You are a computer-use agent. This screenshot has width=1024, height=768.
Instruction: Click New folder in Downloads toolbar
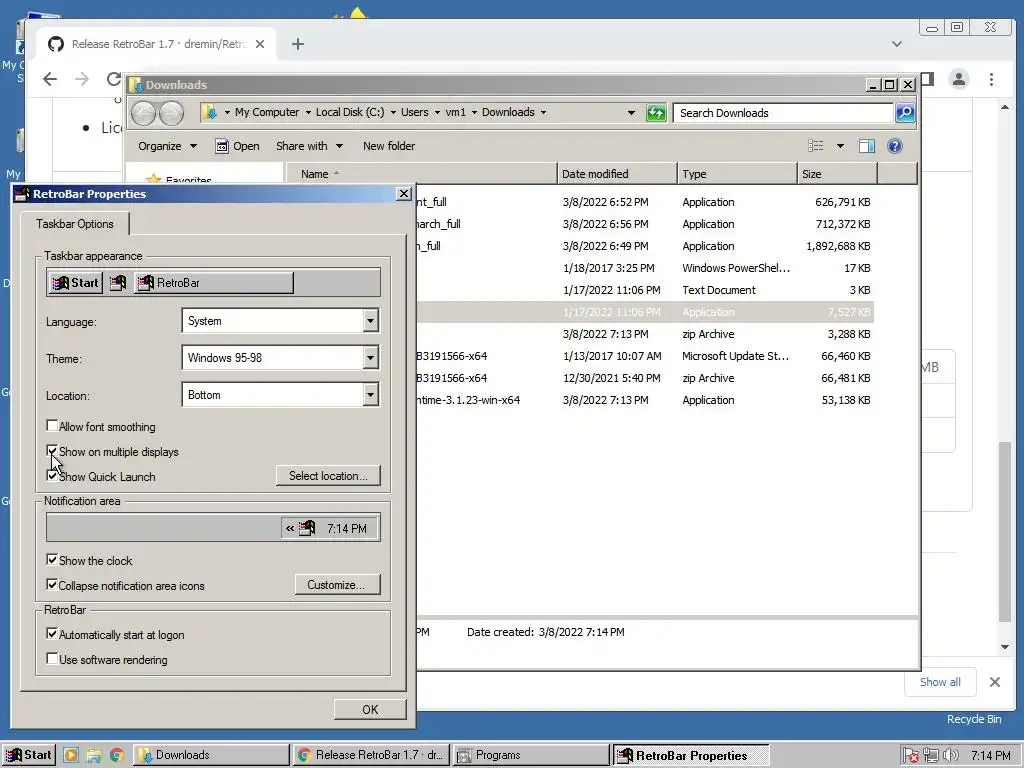pos(389,146)
